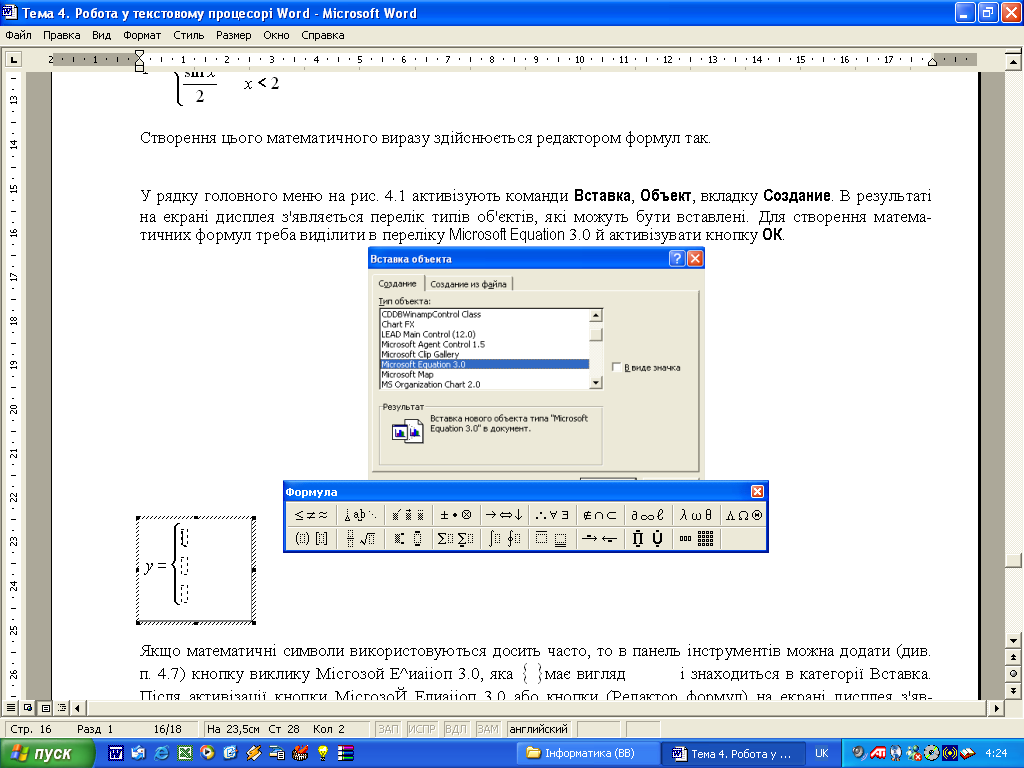Click the Тема 4. Робота у taskbar button
Viewport: 1024px width, 768px height.
tap(732, 754)
